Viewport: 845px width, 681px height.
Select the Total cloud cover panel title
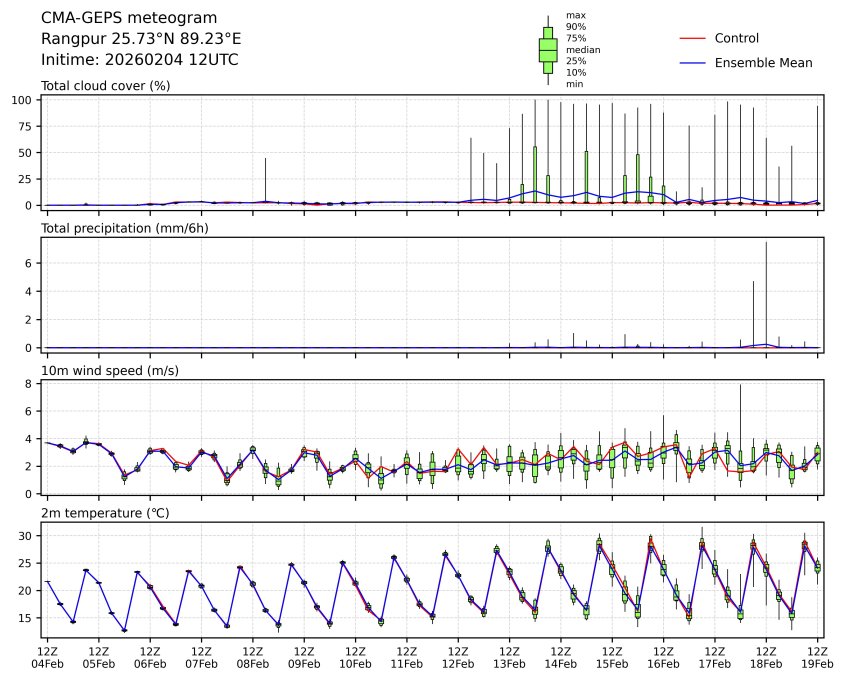tap(105, 85)
